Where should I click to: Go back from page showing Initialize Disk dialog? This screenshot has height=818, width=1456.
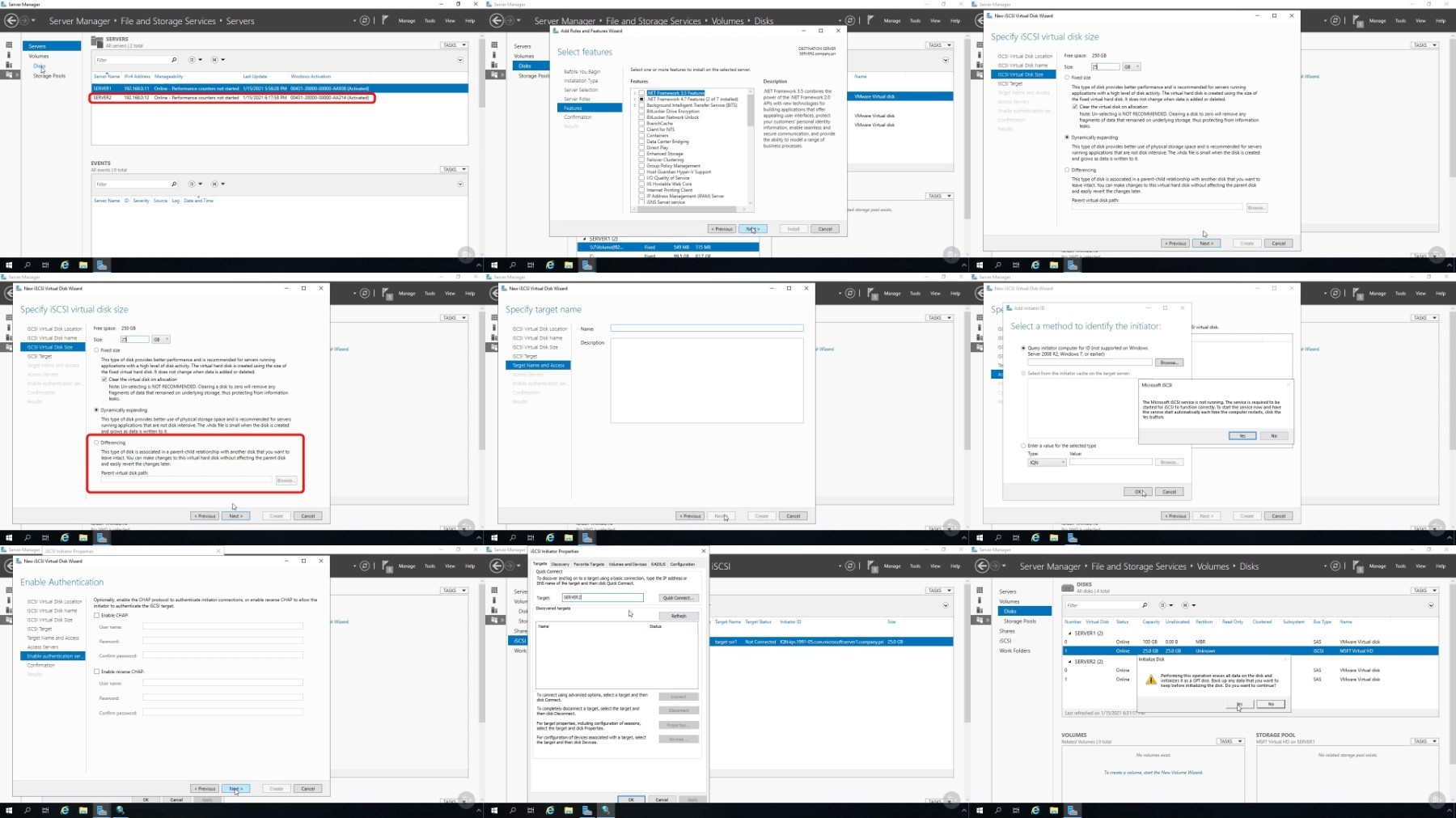(983, 566)
